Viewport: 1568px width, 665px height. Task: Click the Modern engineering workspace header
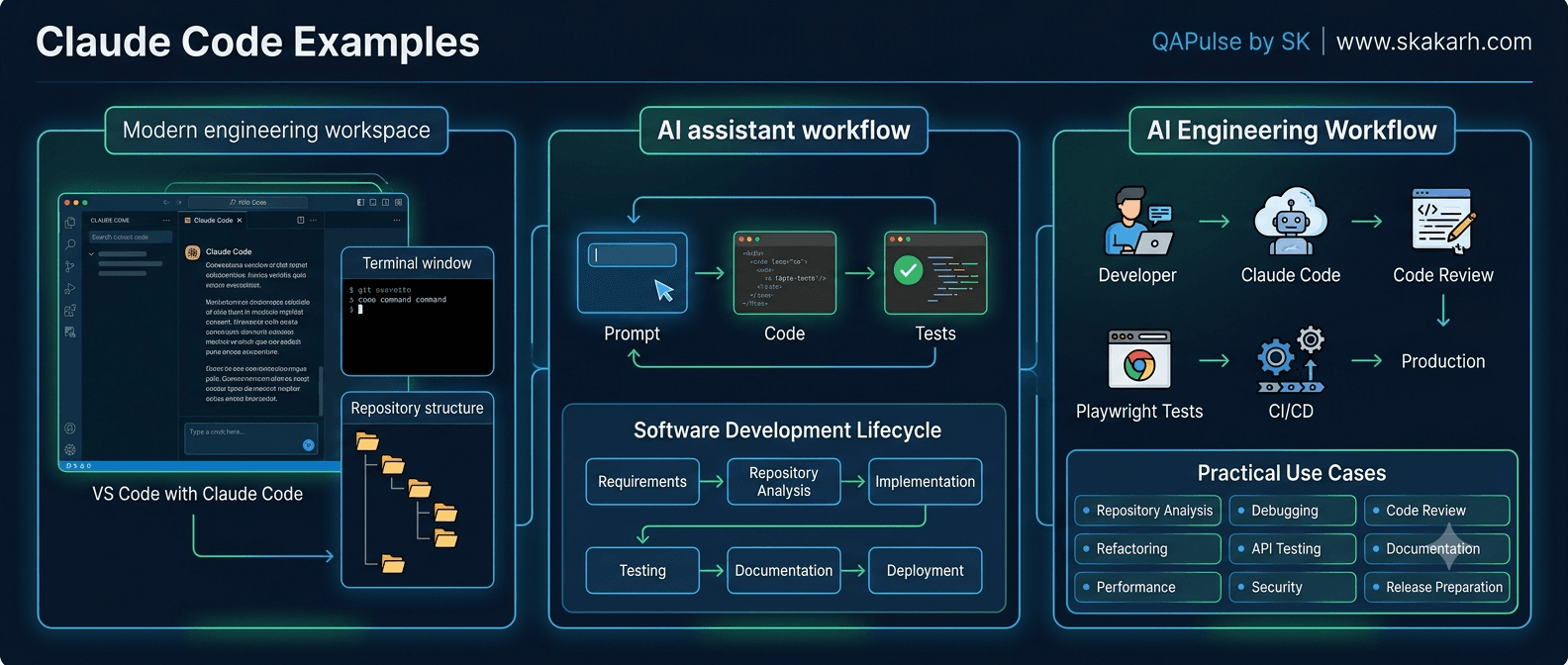[x=276, y=131]
